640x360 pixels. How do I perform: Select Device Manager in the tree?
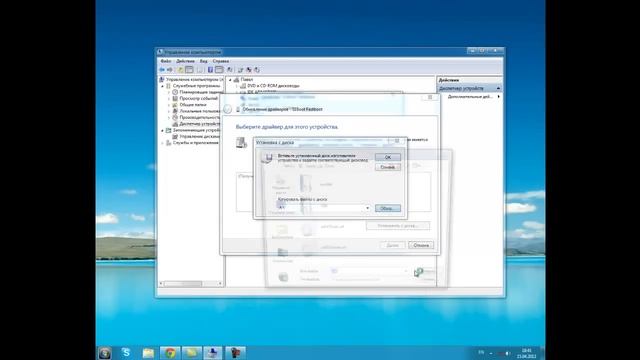coord(196,124)
